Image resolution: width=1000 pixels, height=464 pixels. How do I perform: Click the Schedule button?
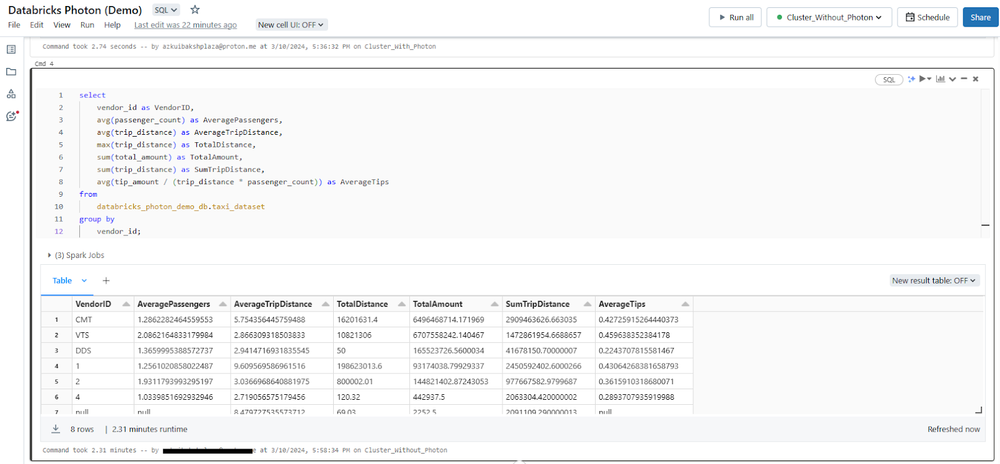pyautogui.click(x=927, y=17)
